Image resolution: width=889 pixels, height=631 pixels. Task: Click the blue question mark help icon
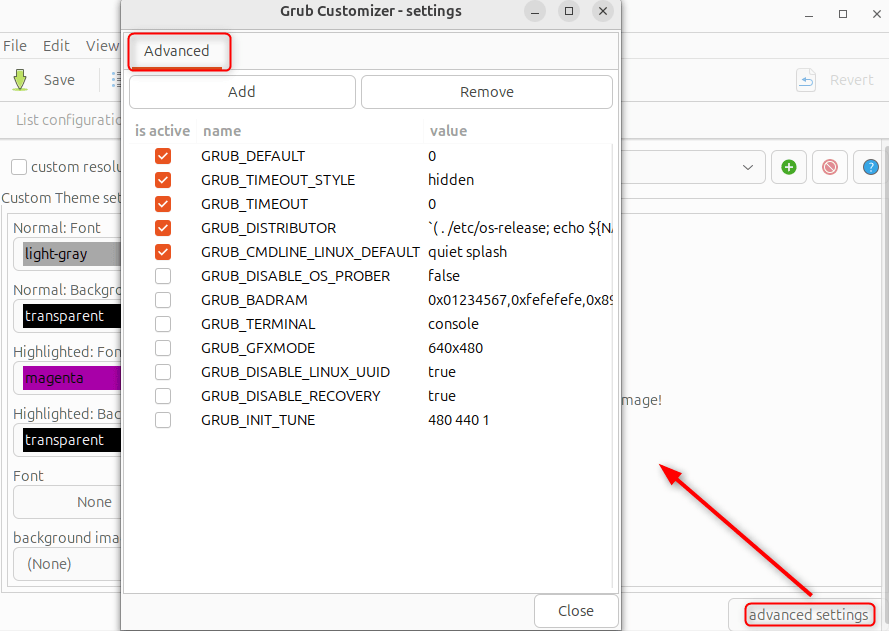point(870,167)
